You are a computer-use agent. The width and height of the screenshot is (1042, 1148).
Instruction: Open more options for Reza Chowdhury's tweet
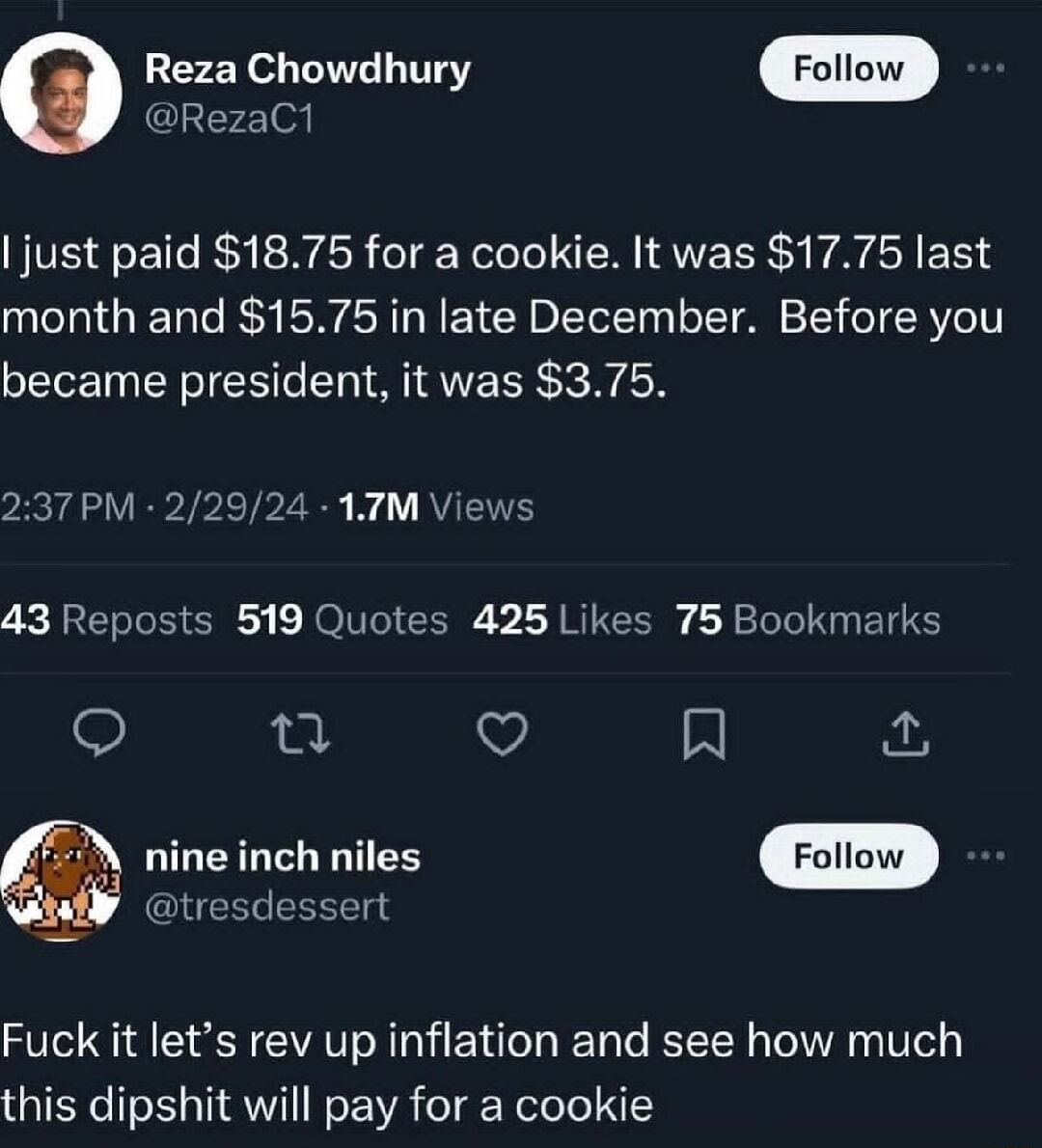tap(986, 68)
